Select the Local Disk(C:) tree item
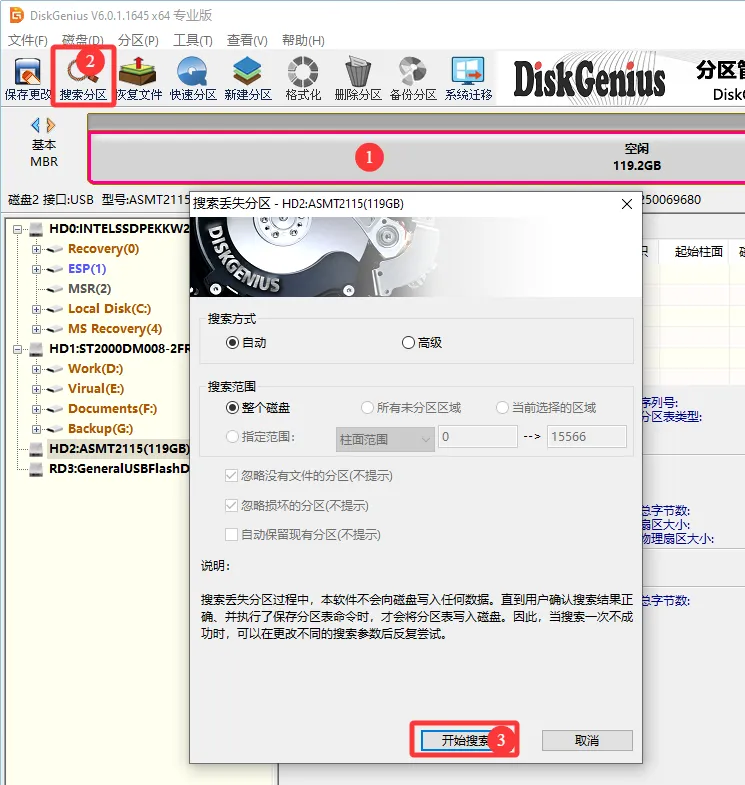 click(x=110, y=309)
